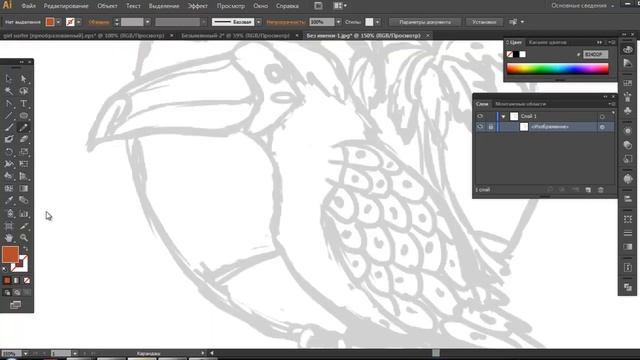Select the Eraser tool
This screenshot has width=640, height=360.
(24, 140)
